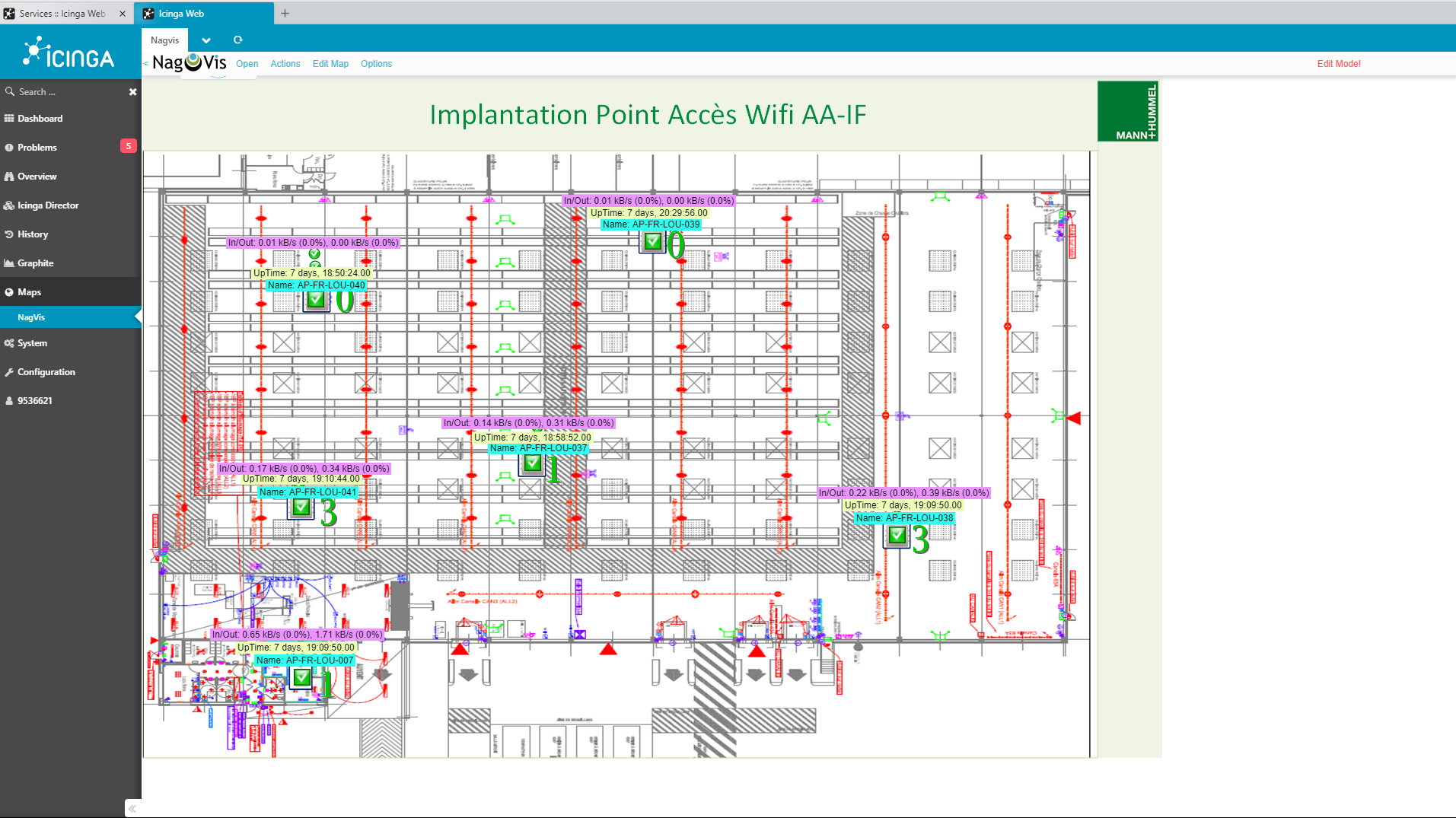
Task: Clear the sidebar search field
Action: tap(132, 92)
